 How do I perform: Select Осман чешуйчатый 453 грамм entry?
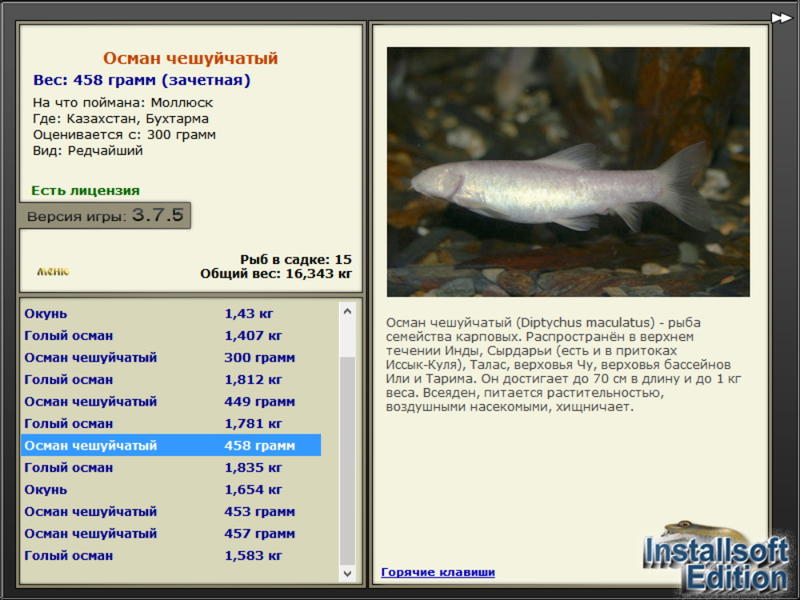[171, 511]
